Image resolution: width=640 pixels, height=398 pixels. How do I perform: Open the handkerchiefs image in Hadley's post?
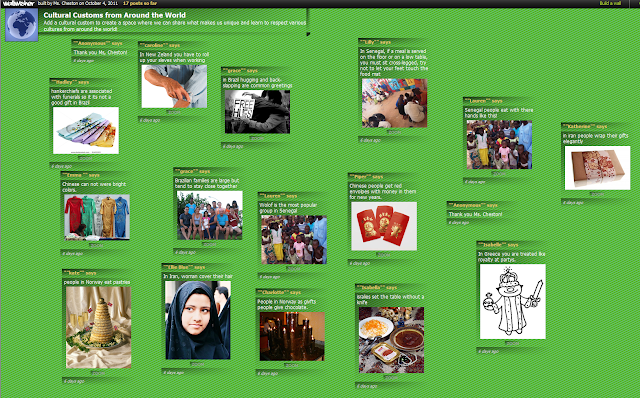pos(86,131)
